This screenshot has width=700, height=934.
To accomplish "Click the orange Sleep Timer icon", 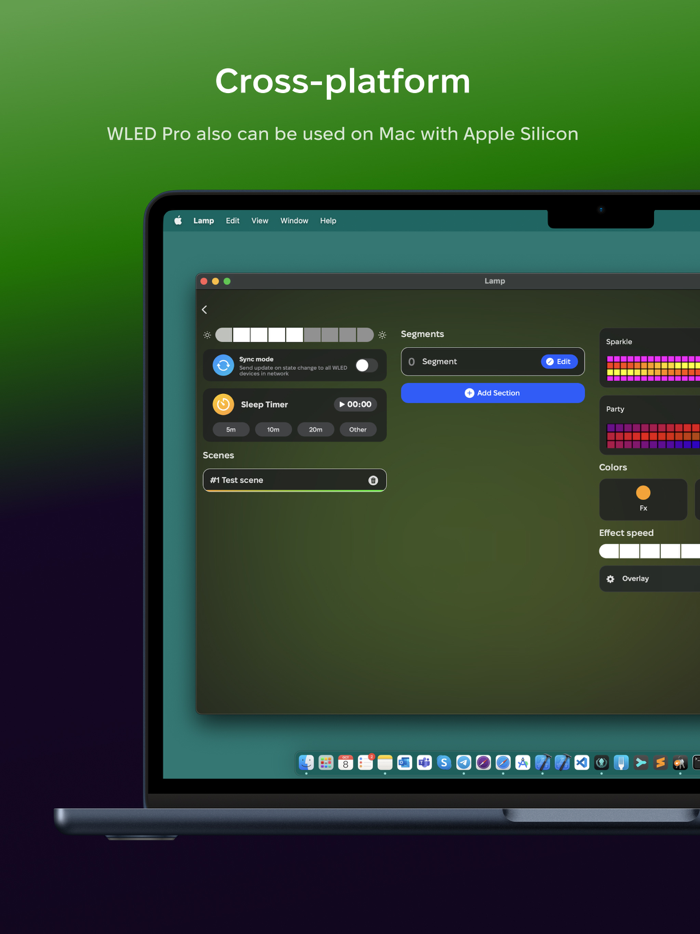I will point(223,404).
